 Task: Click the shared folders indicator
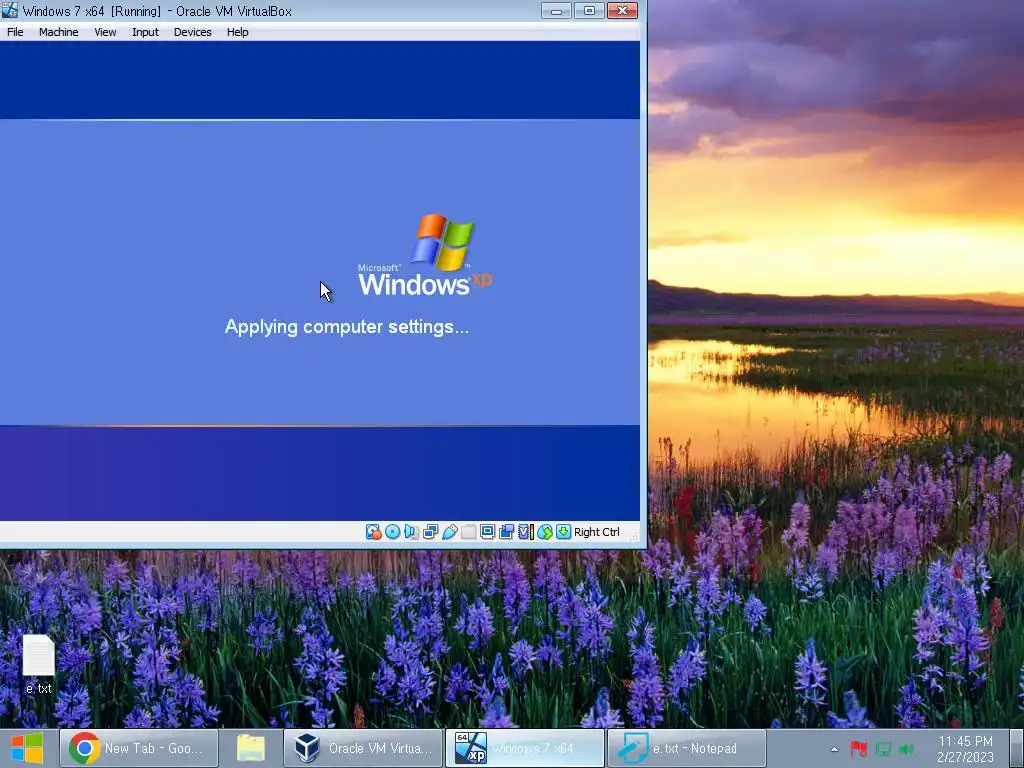click(x=468, y=532)
